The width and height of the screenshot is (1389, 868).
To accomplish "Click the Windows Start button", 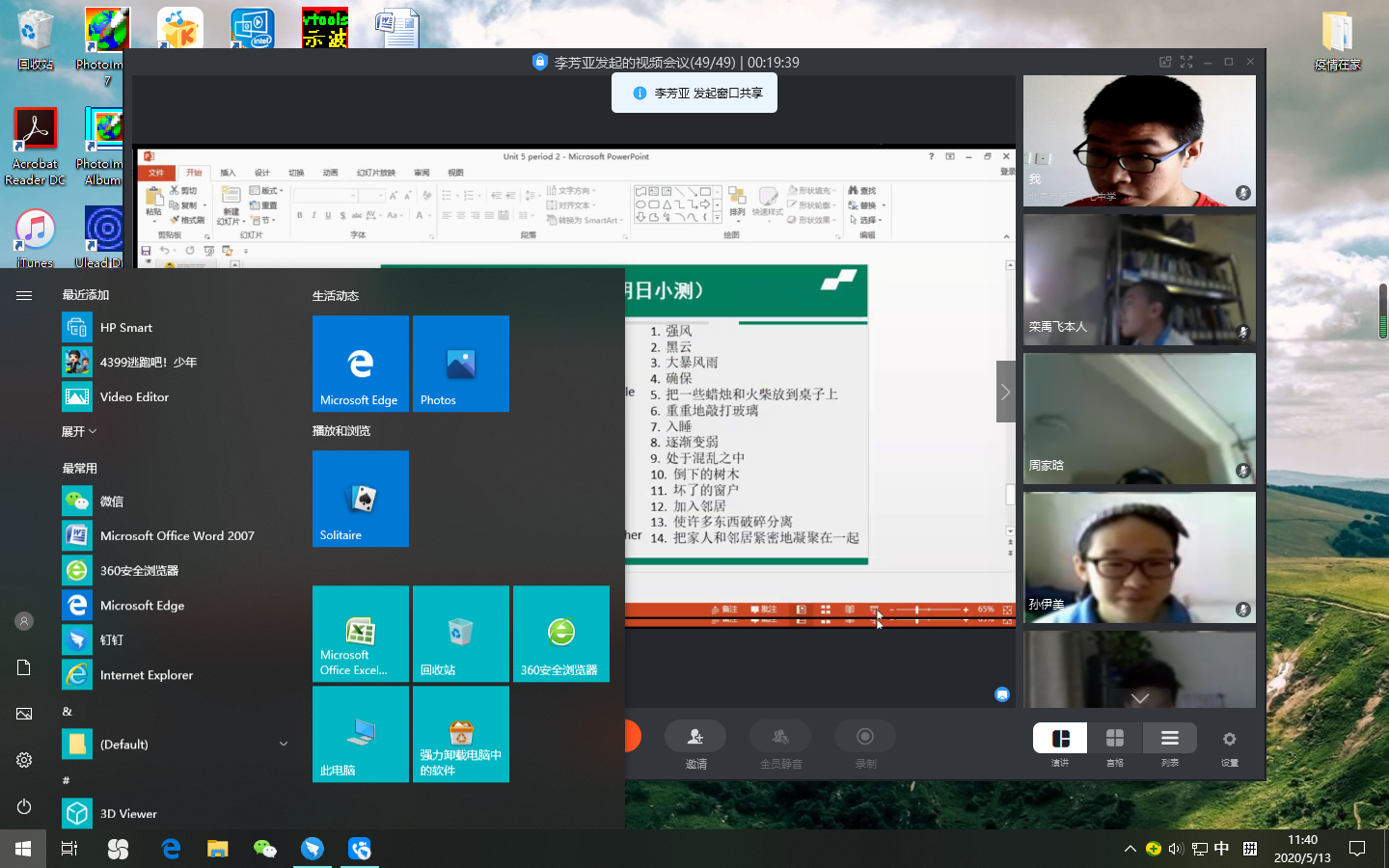I will tap(23, 849).
